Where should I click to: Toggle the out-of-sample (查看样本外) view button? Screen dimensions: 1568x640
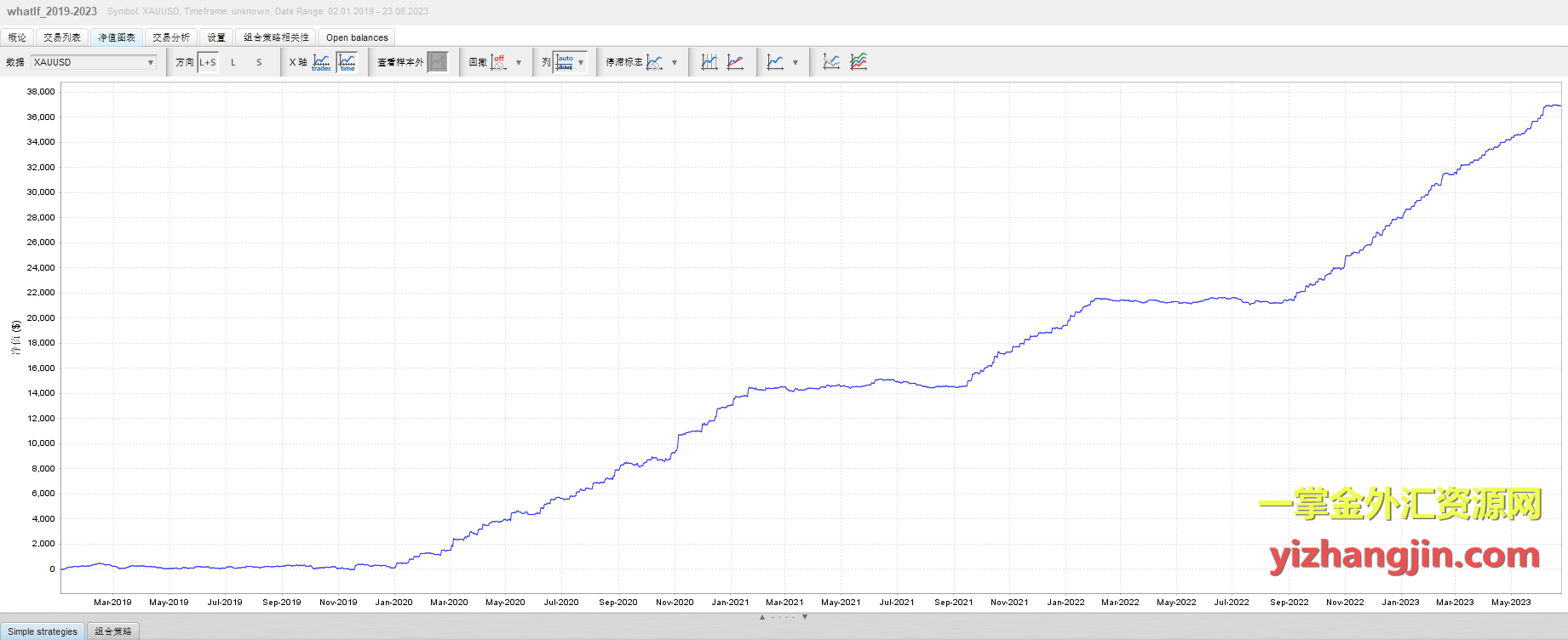tap(437, 62)
